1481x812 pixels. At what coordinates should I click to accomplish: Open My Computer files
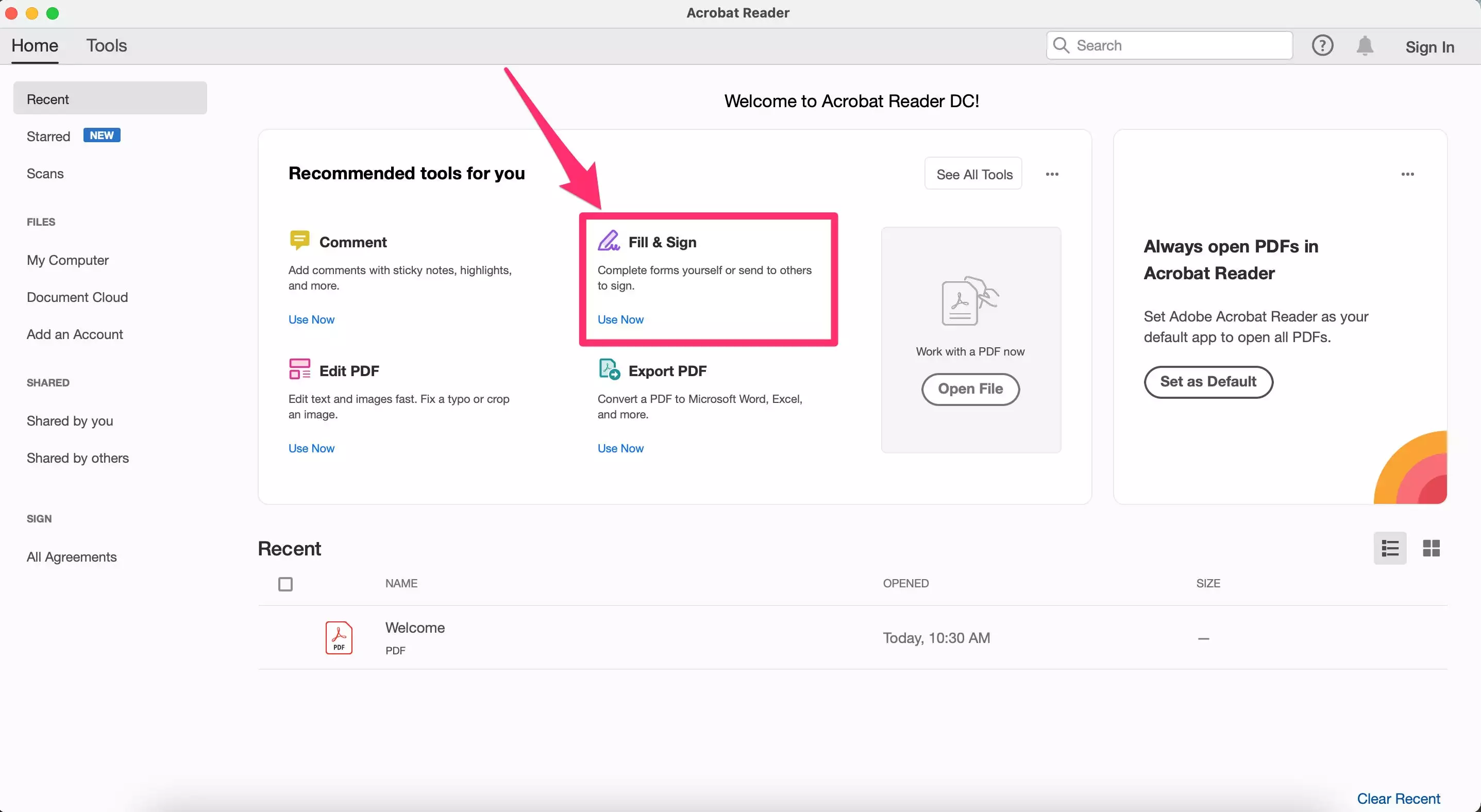pyautogui.click(x=68, y=260)
